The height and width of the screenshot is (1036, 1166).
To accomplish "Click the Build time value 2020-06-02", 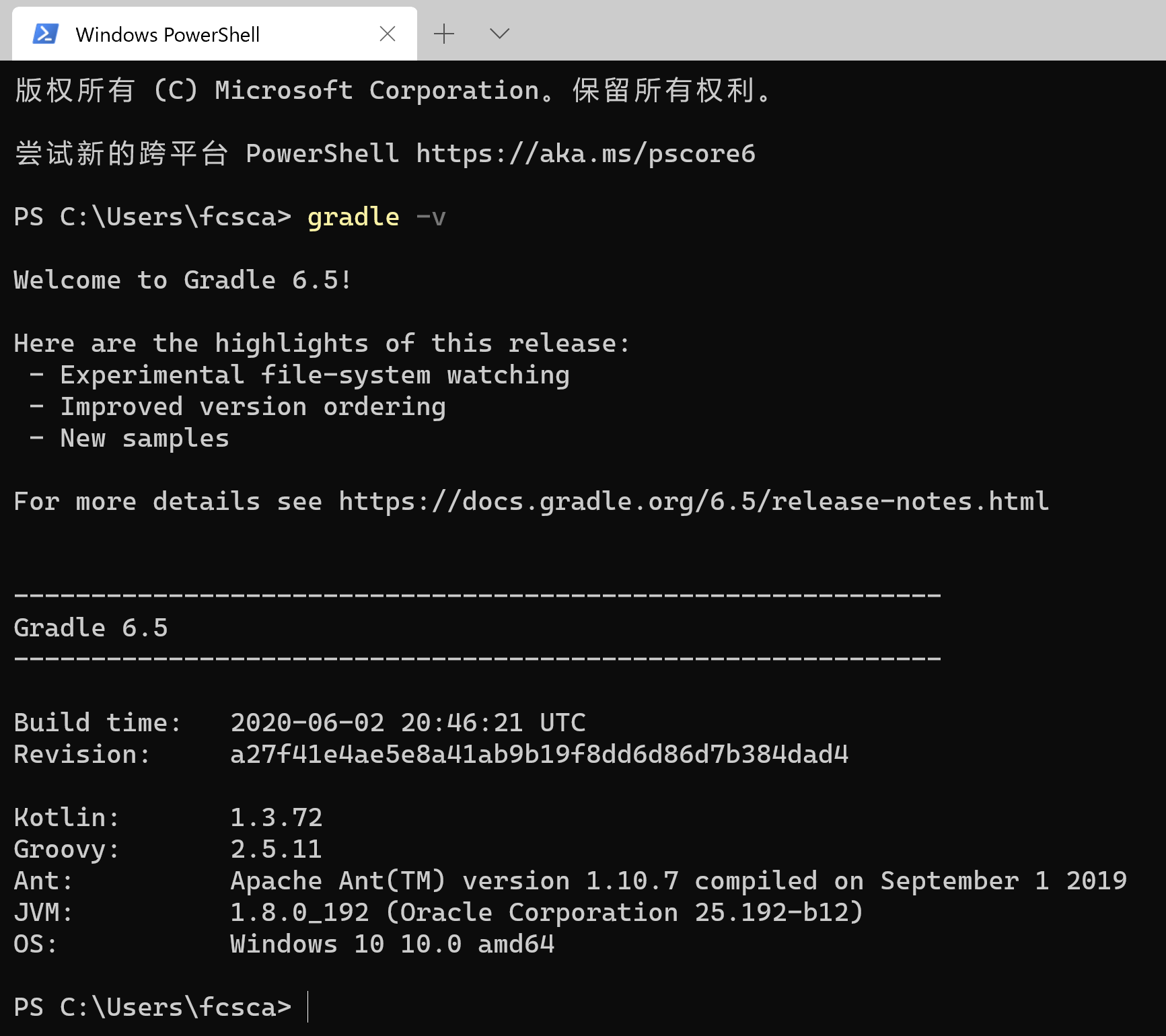I will 307,723.
